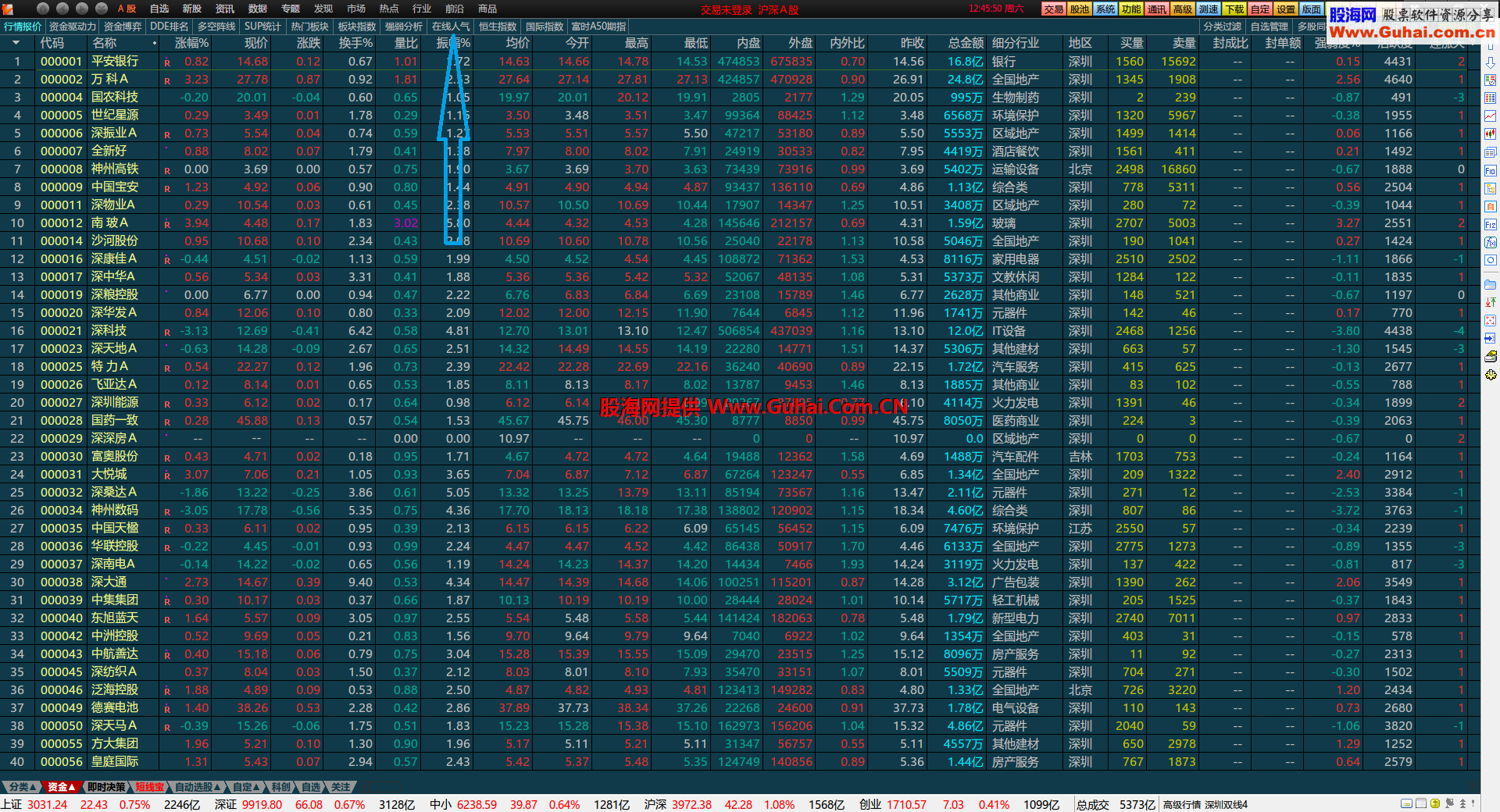Open the 行业 menu
Viewport: 1500px width, 812px height.
point(422,9)
